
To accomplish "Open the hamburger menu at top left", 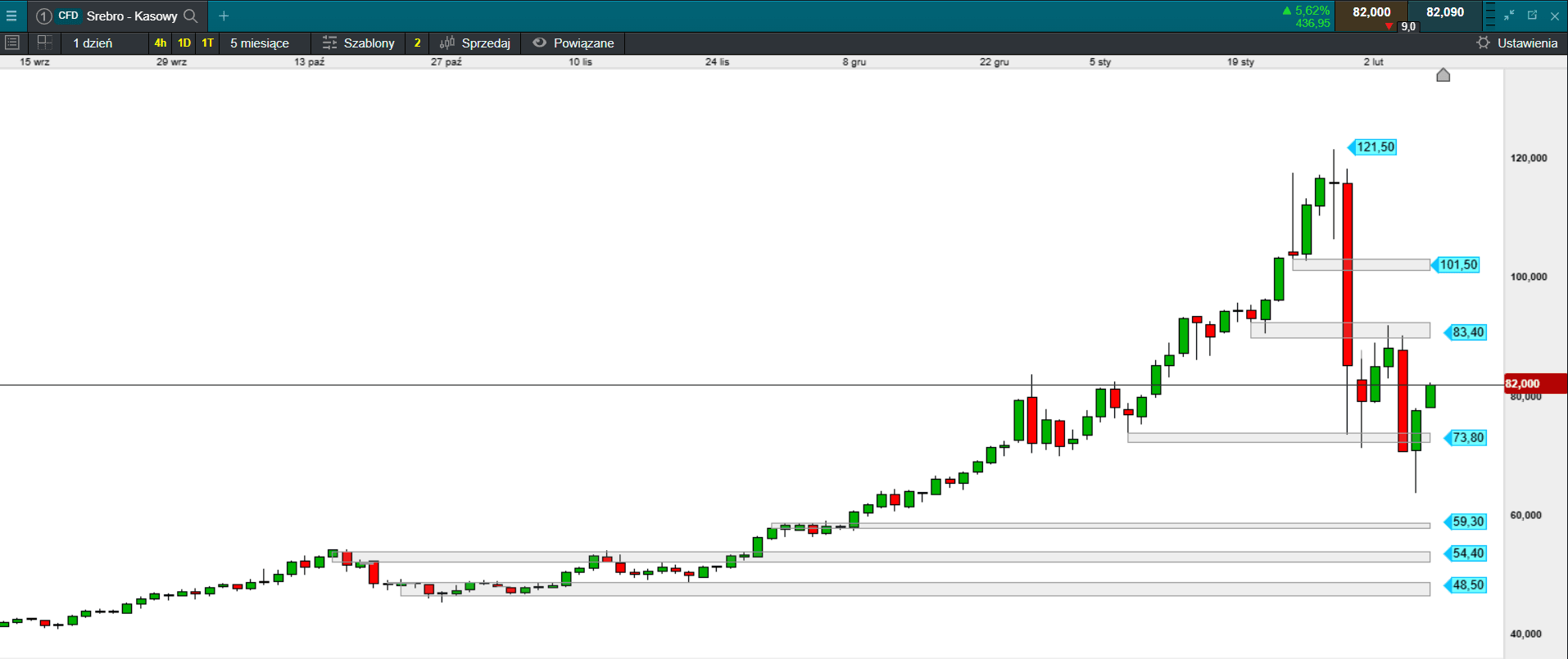I will point(11,16).
